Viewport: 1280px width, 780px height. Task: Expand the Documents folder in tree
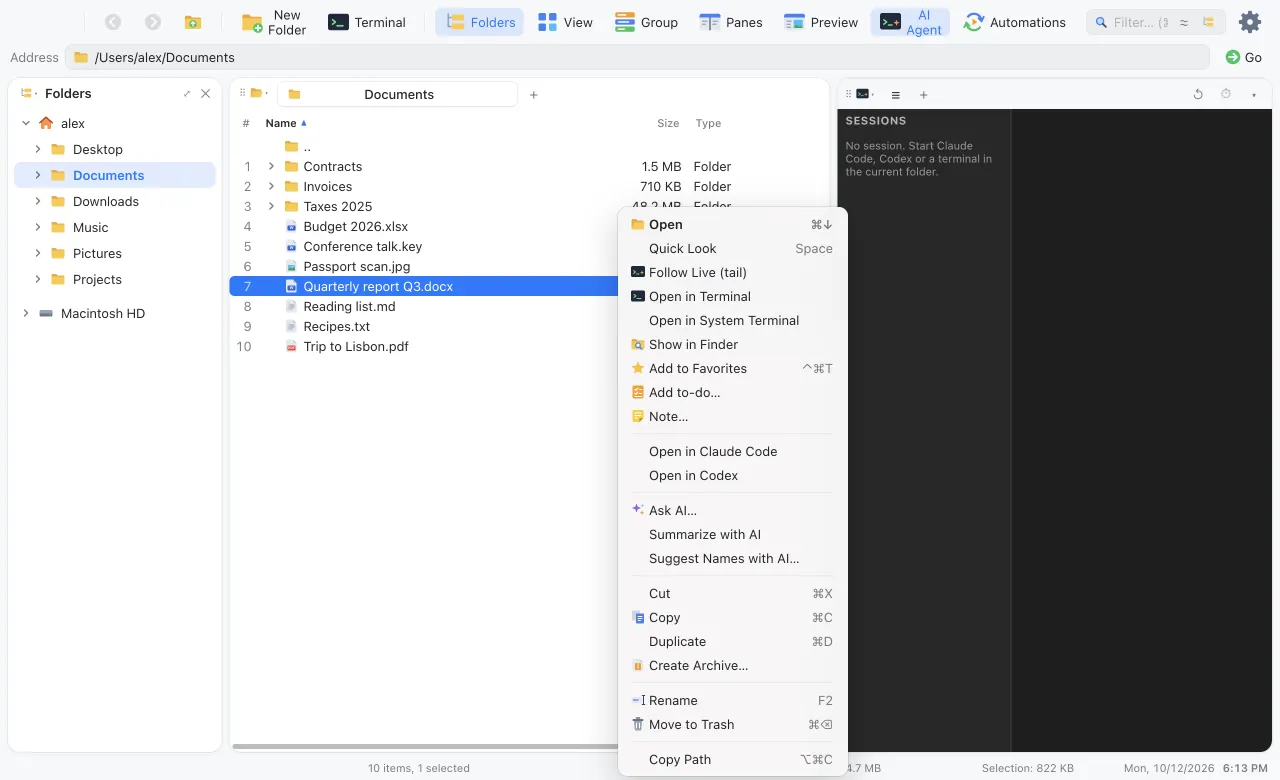[x=38, y=175]
